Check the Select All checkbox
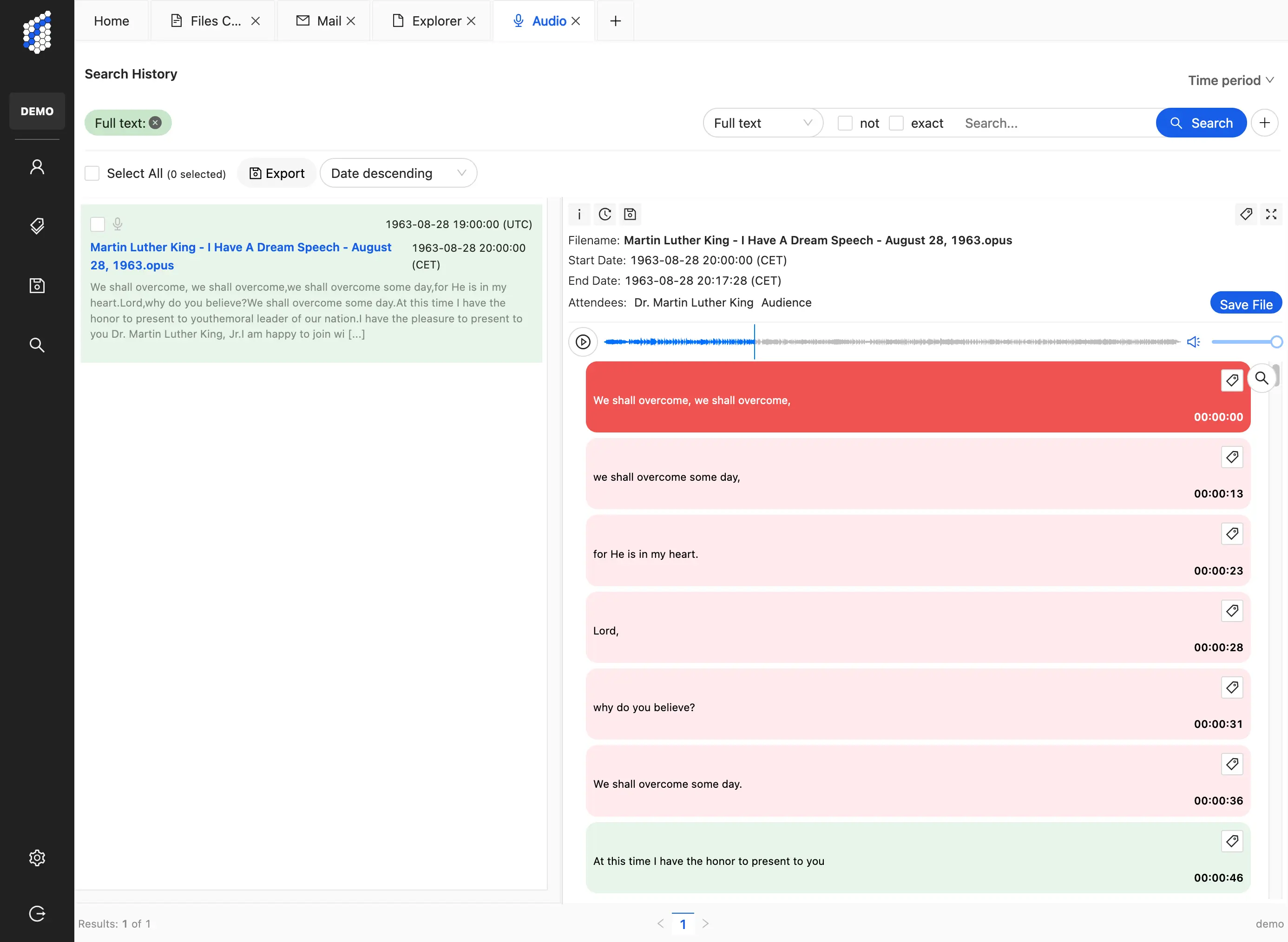 click(92, 173)
